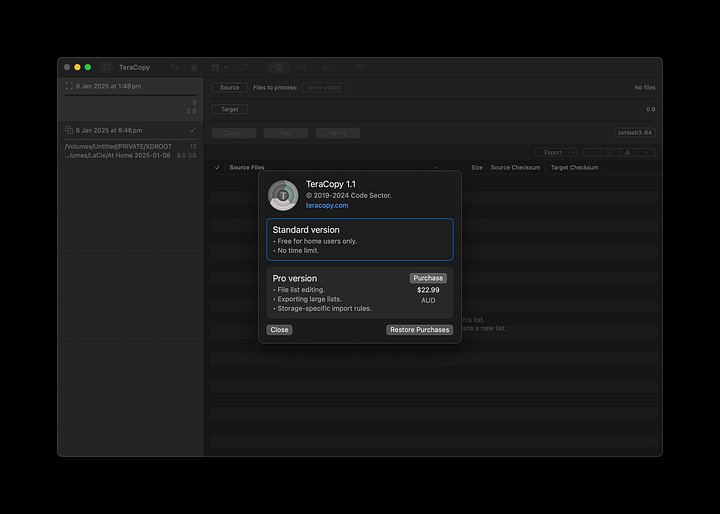Toggle the sidebar panel icon

106,67
